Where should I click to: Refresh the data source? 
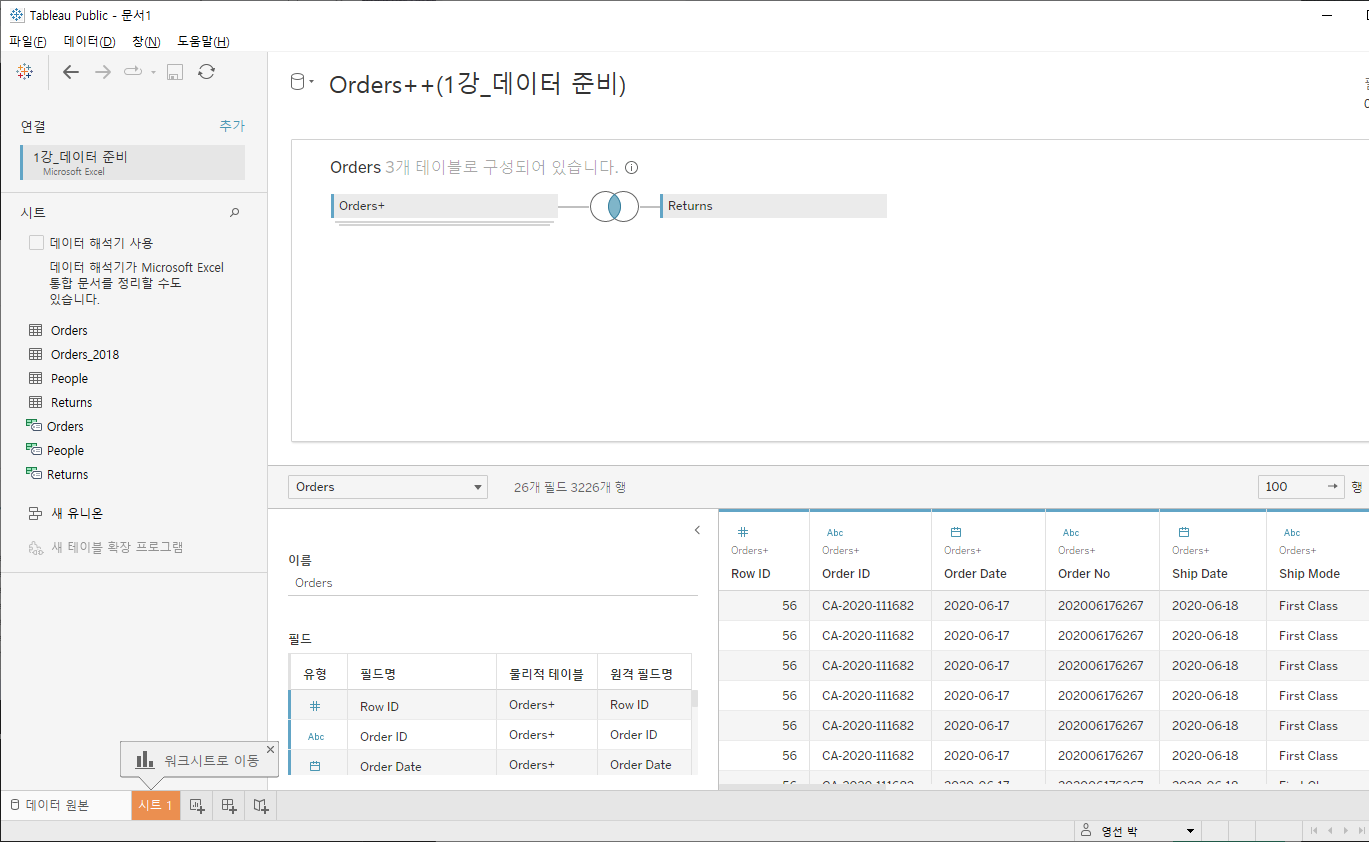(206, 72)
